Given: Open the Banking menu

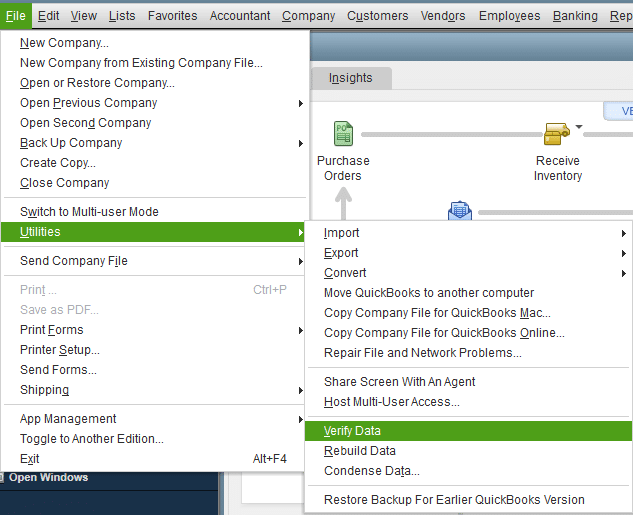Looking at the screenshot, I should [574, 16].
